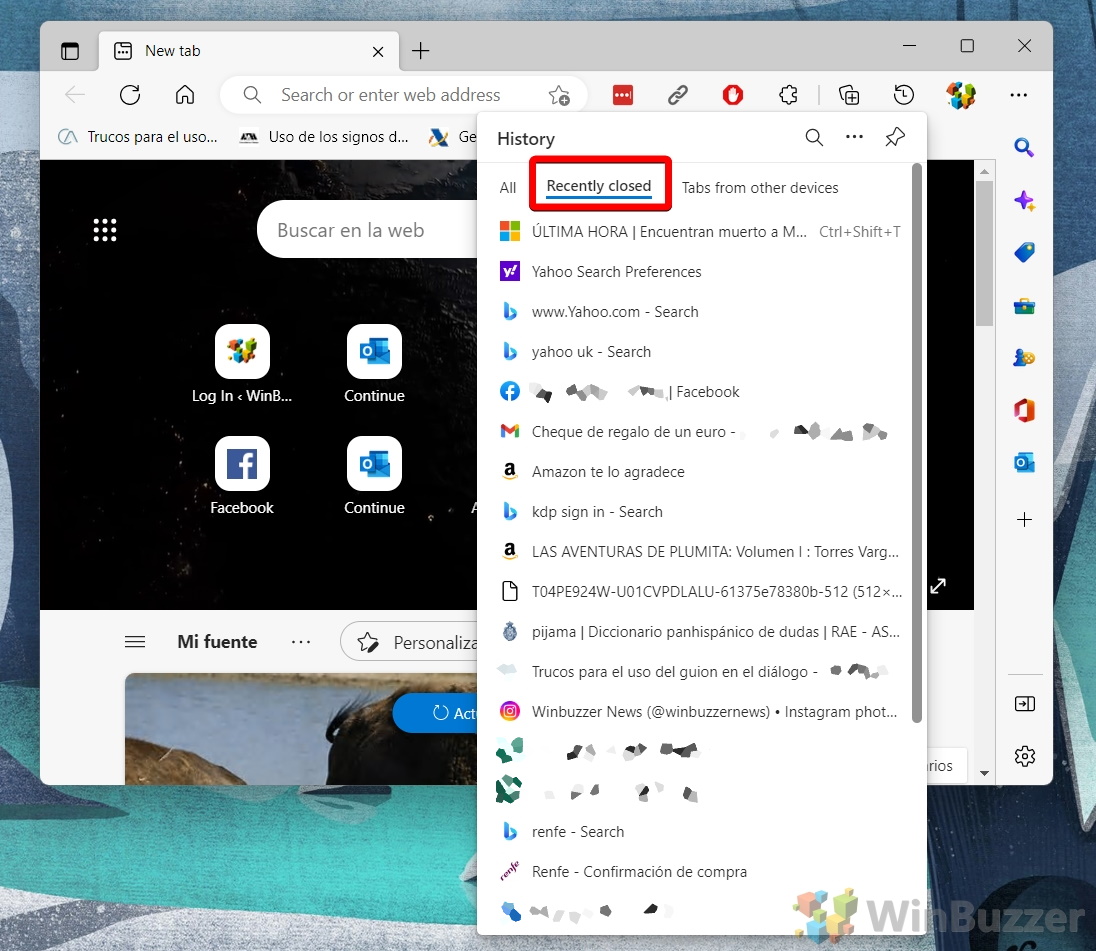The image size is (1096, 951).
Task: Open the Collections icon in toolbar
Action: pyautogui.click(x=849, y=94)
